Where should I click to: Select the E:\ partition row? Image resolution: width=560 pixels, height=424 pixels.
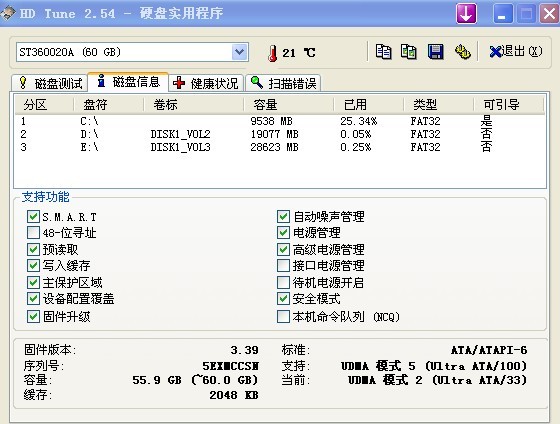[280, 147]
